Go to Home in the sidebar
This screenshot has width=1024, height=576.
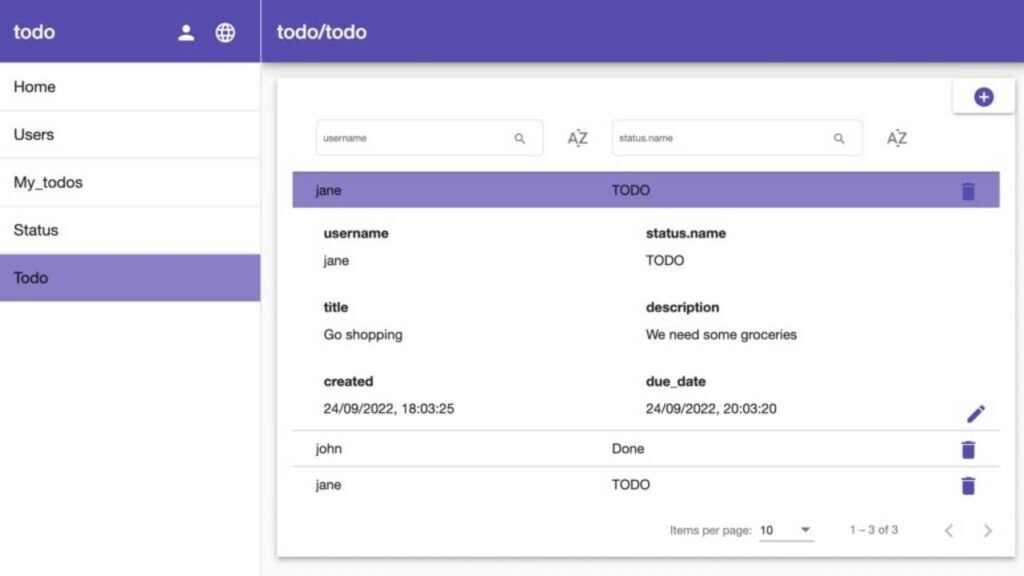pos(130,87)
